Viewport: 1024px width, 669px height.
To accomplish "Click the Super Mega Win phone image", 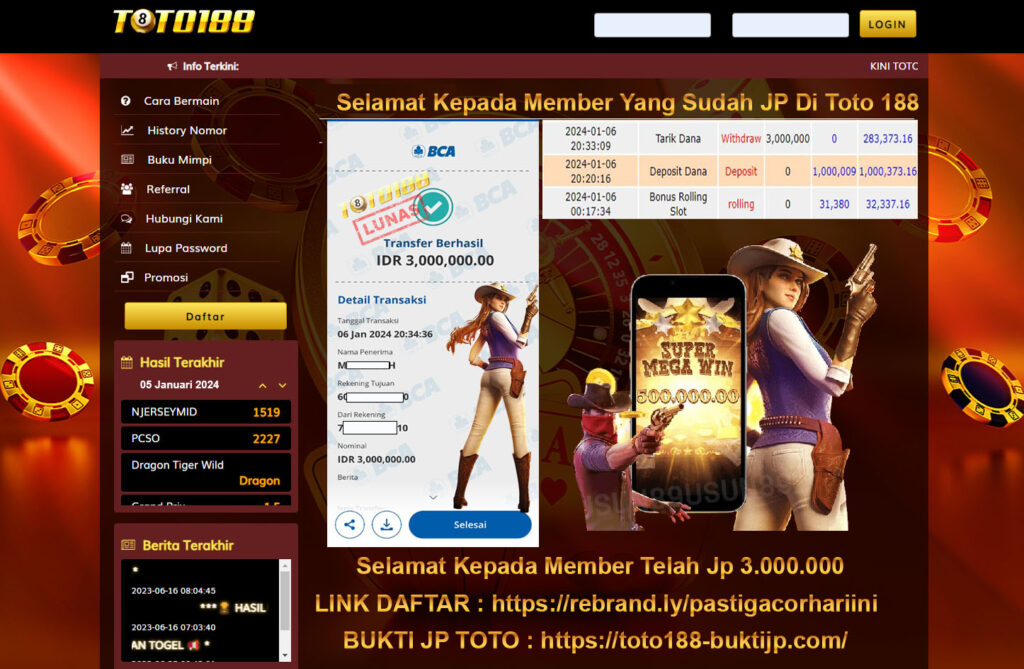I will click(688, 392).
